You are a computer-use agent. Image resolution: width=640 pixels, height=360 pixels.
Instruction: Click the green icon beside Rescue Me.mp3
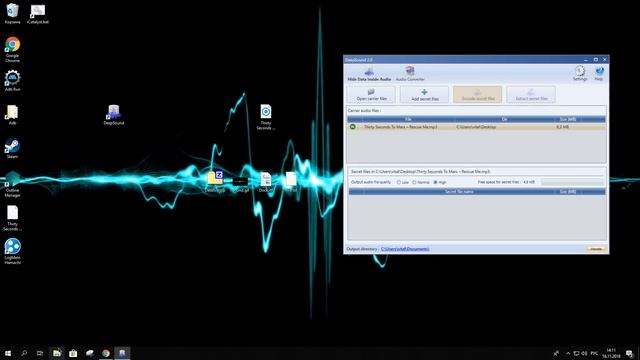[353, 127]
